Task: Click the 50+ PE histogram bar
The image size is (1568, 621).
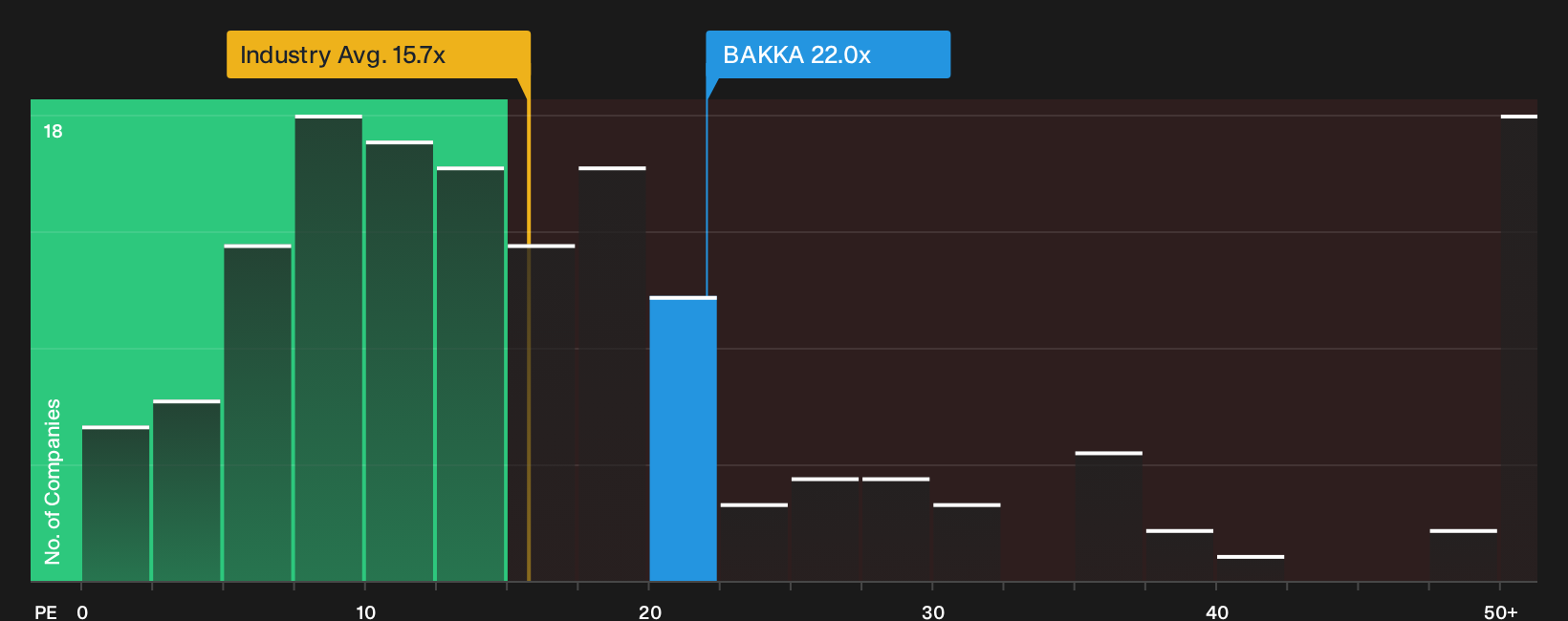Action: [x=1518, y=349]
